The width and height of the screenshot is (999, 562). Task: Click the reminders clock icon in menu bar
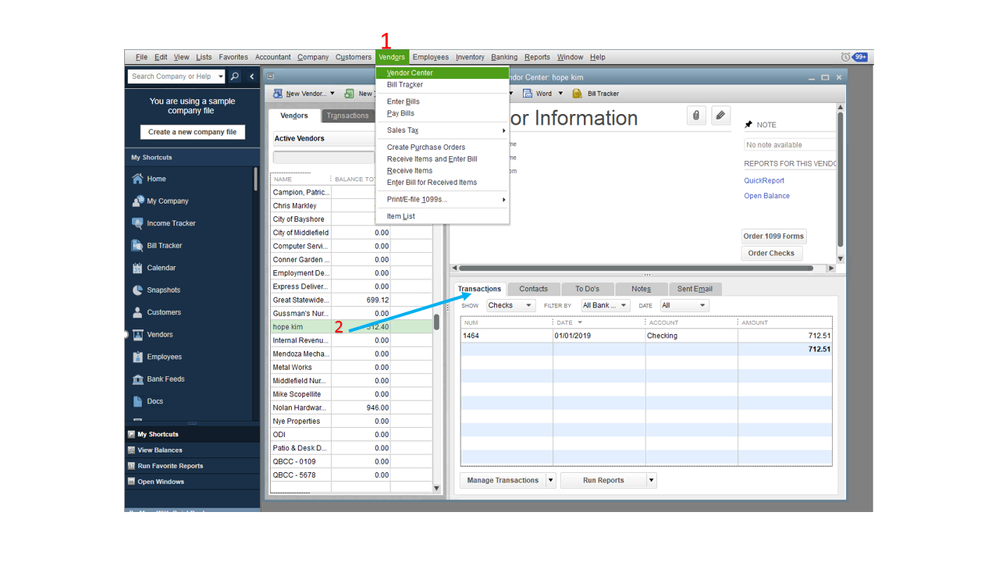(x=845, y=57)
